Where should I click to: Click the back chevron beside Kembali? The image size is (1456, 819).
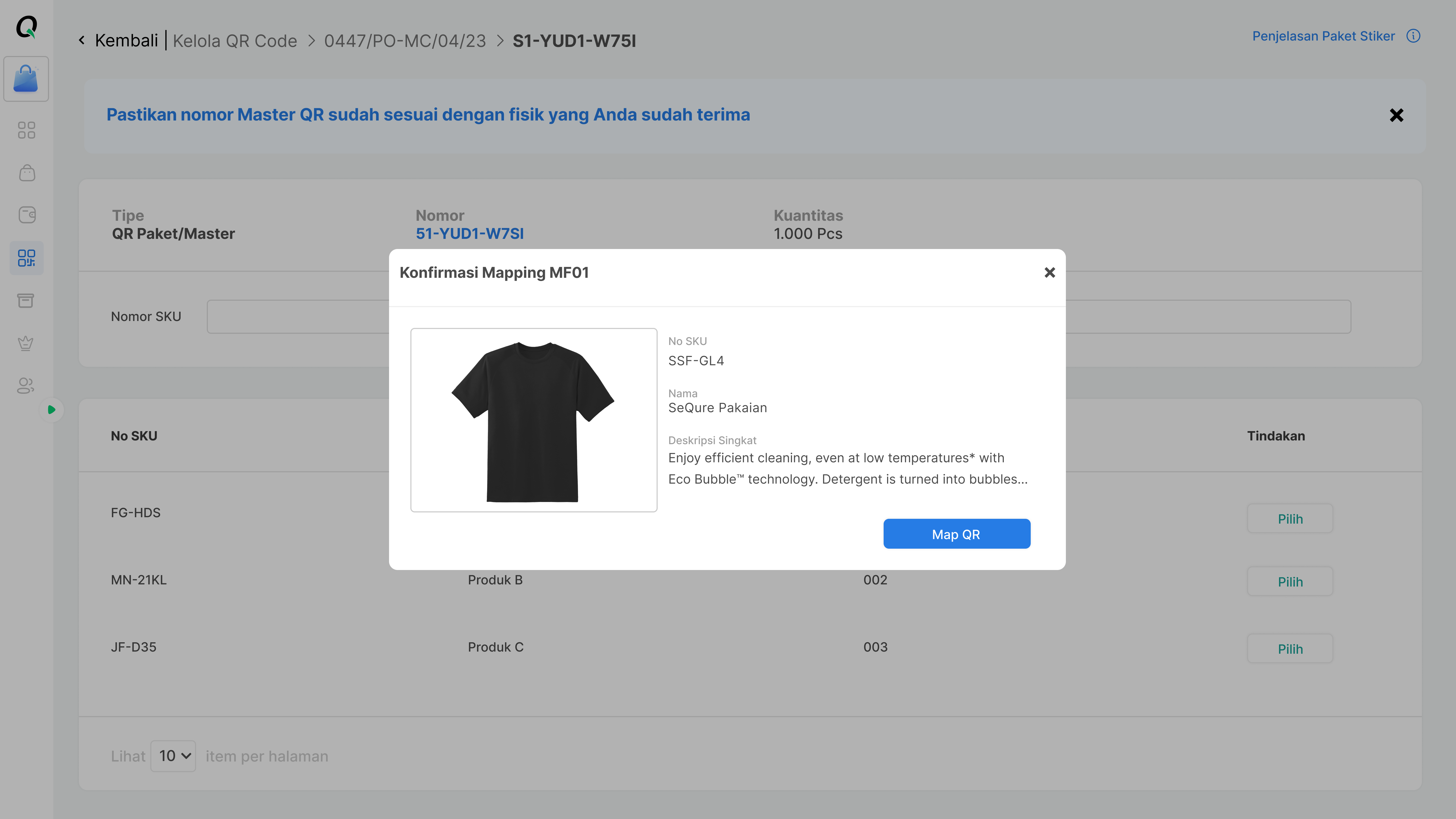[x=82, y=40]
